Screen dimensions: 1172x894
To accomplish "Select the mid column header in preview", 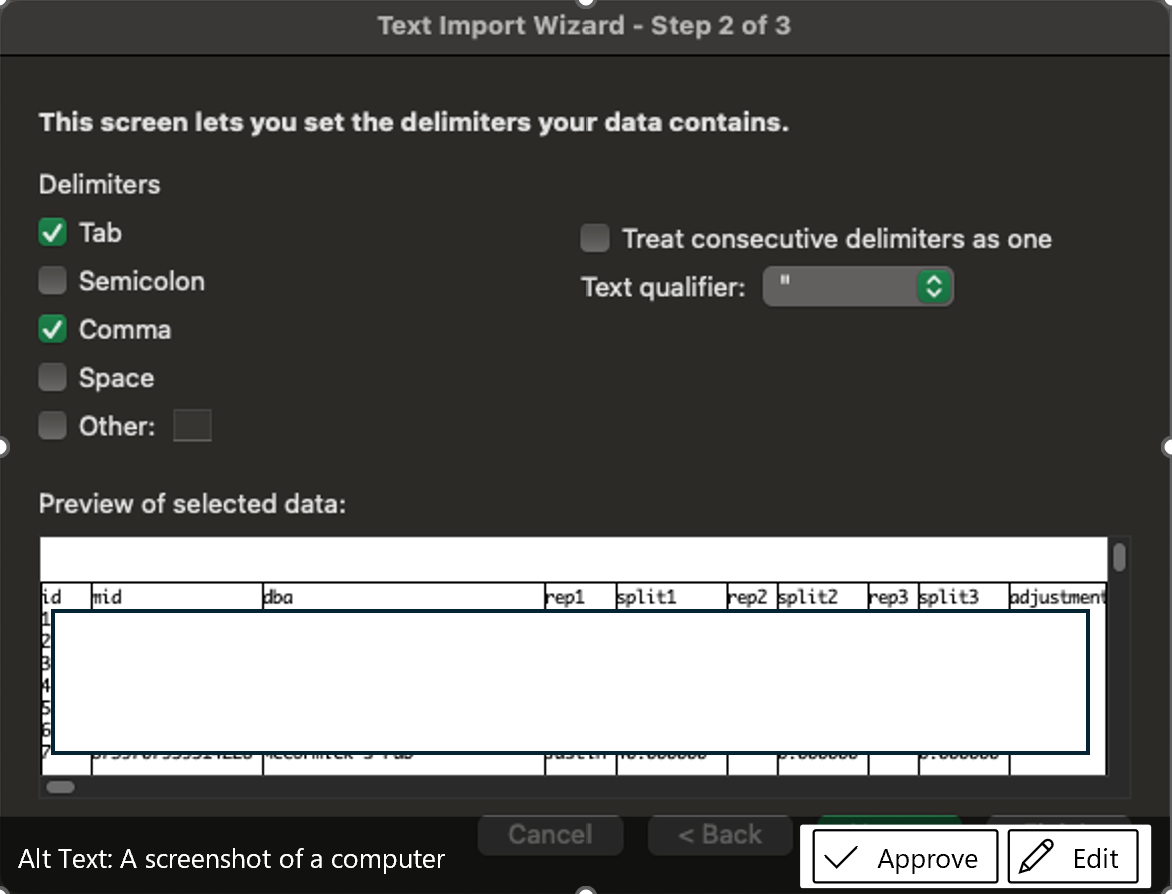I will pyautogui.click(x=175, y=597).
